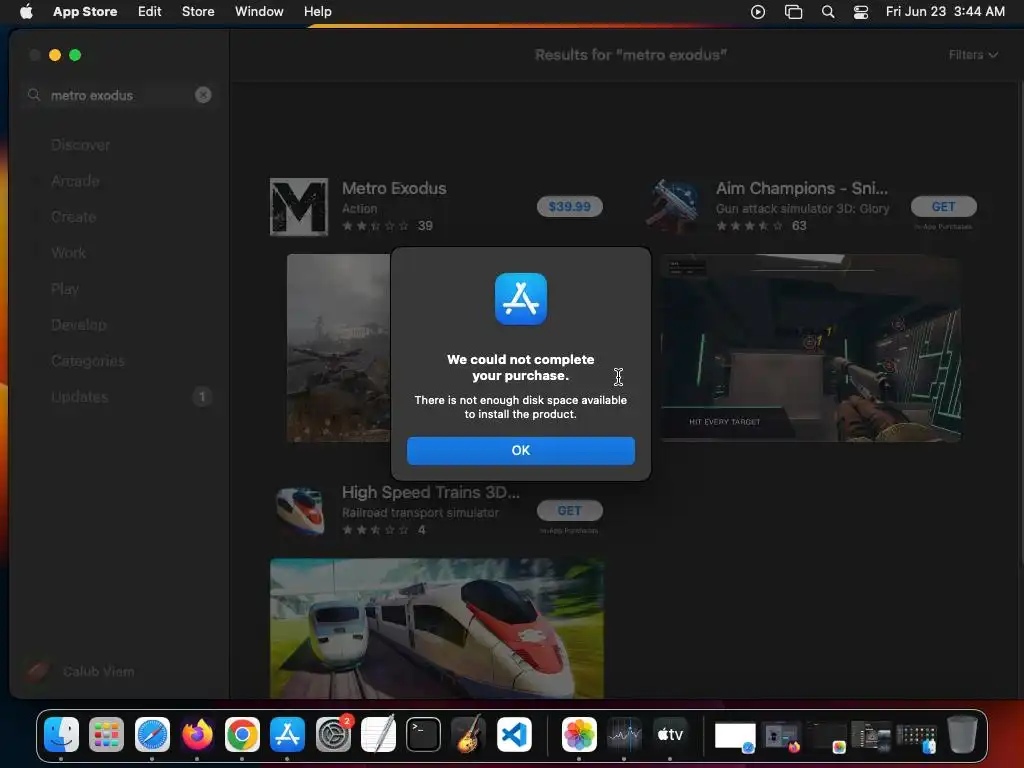
Task: Click the App Store icon in the dialog
Action: 520,299
